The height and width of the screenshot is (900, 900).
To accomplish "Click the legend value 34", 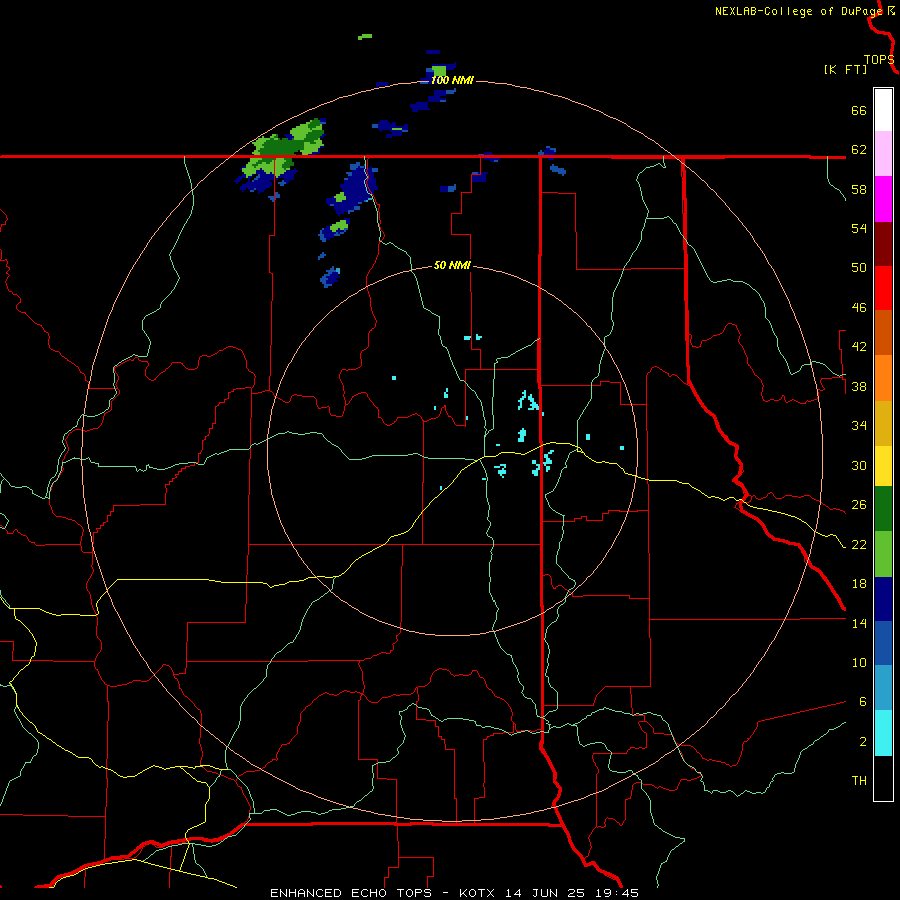I will (x=859, y=426).
